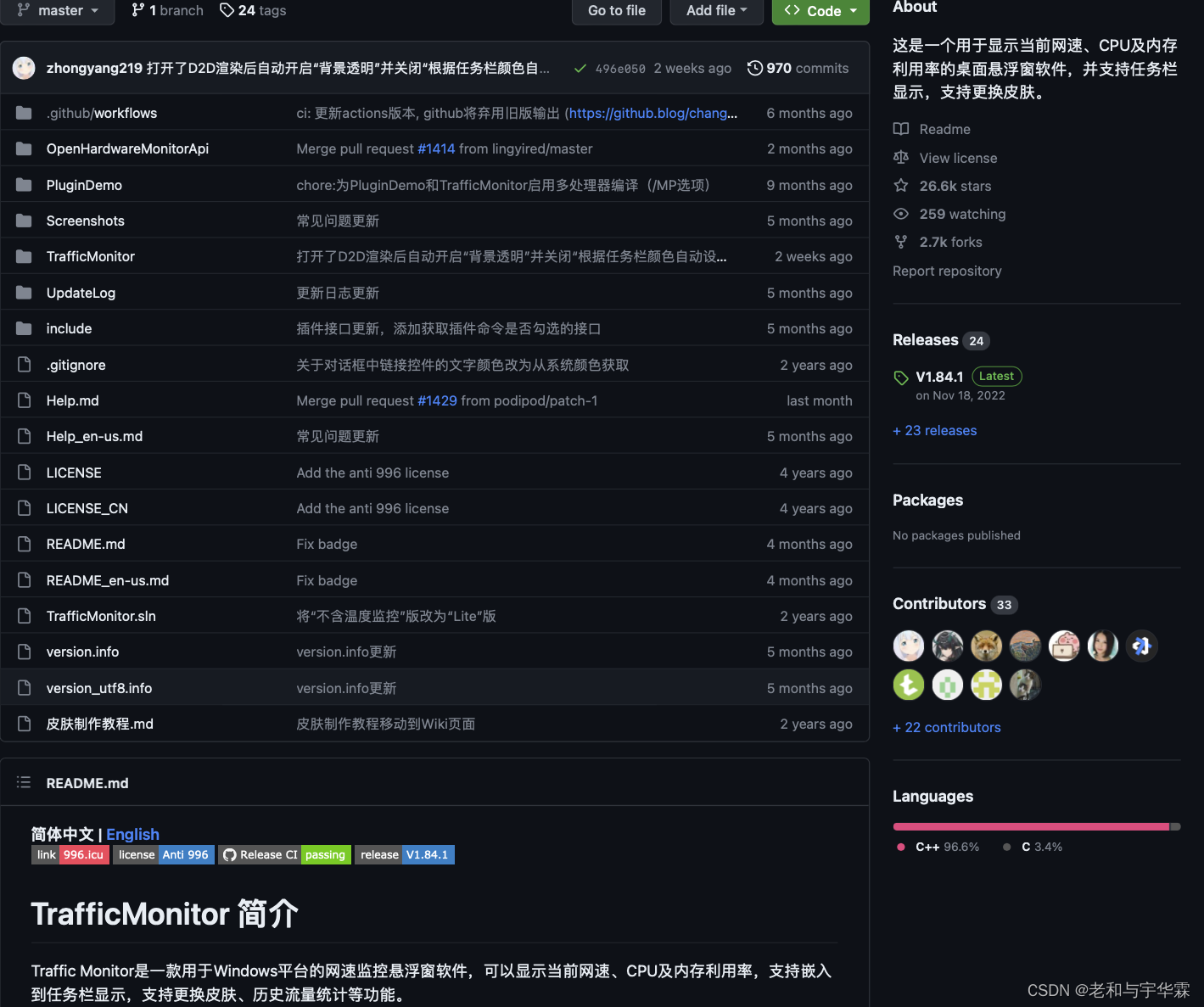Open the Packages heading

point(927,501)
